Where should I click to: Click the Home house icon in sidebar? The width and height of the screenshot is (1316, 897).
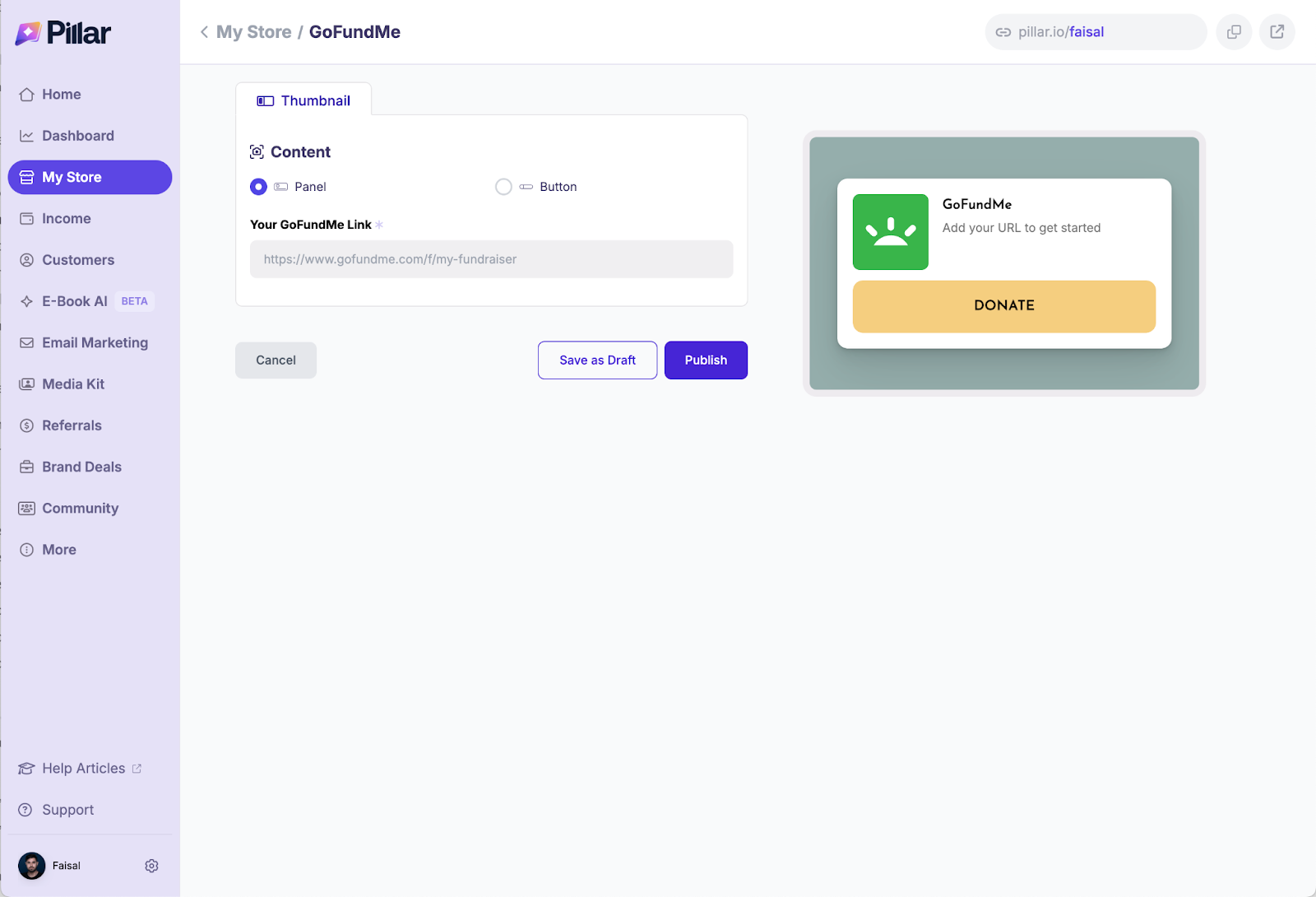[x=26, y=95]
